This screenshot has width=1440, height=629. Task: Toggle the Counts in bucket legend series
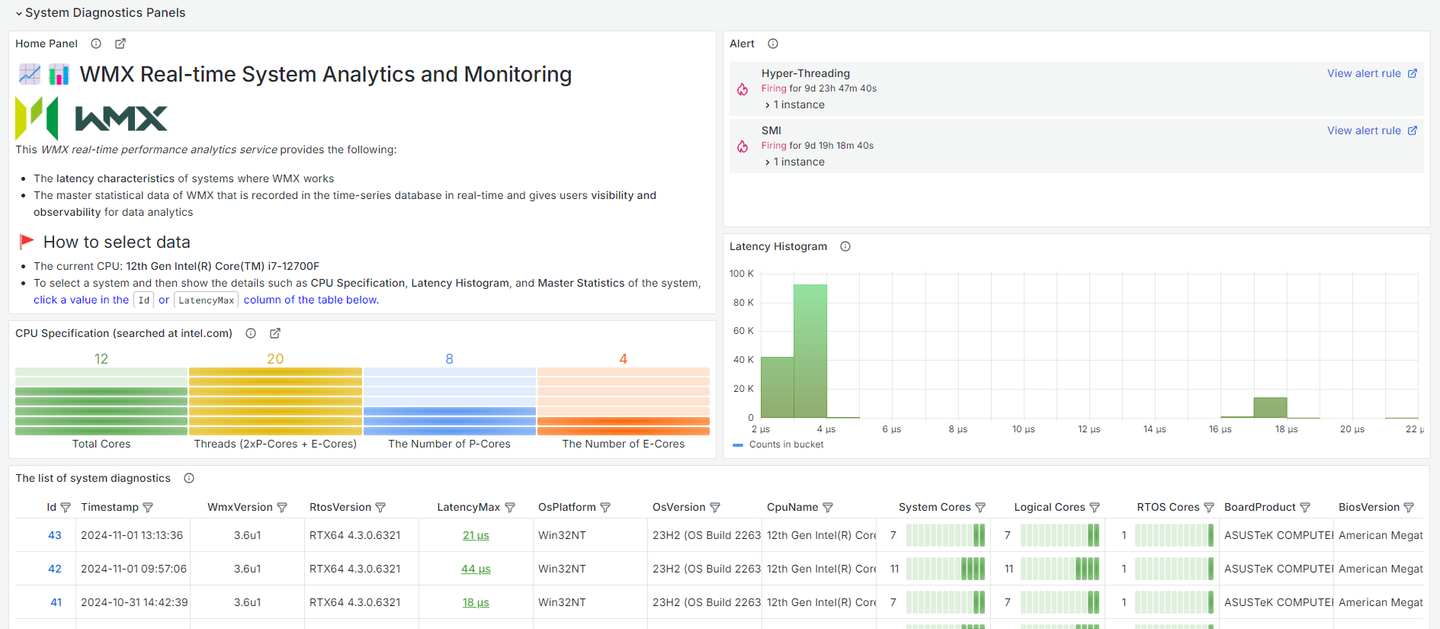[786, 445]
